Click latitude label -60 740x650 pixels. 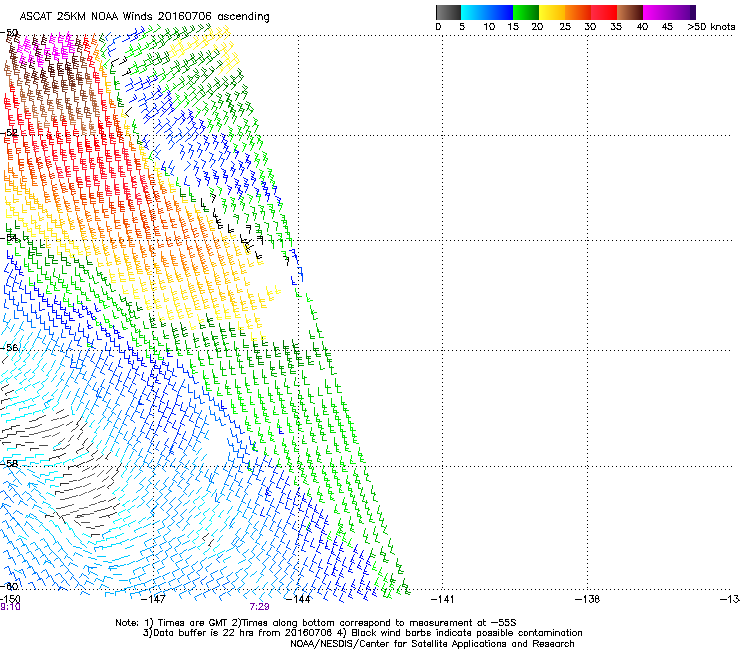click(x=9, y=586)
